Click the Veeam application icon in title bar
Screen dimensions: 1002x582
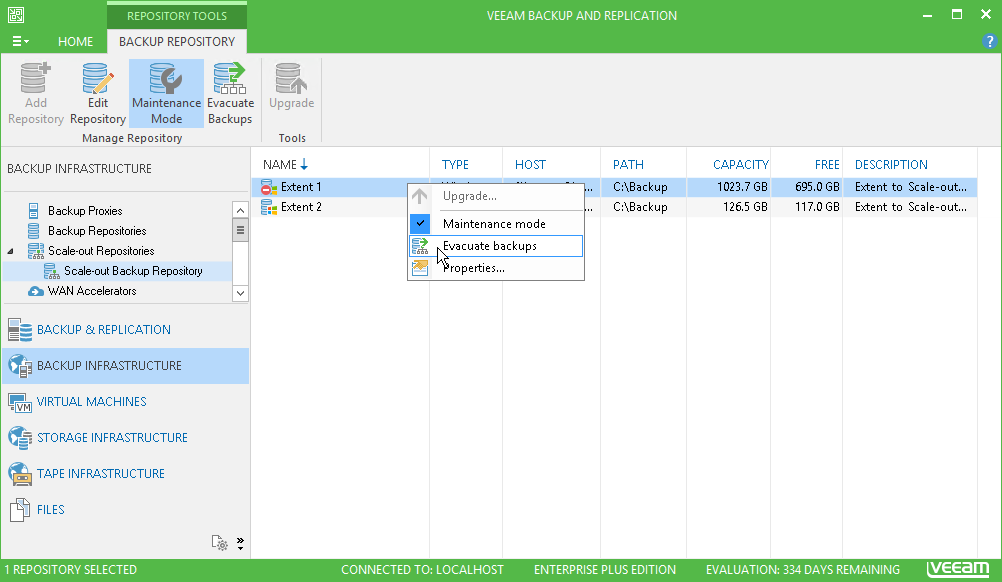16,15
